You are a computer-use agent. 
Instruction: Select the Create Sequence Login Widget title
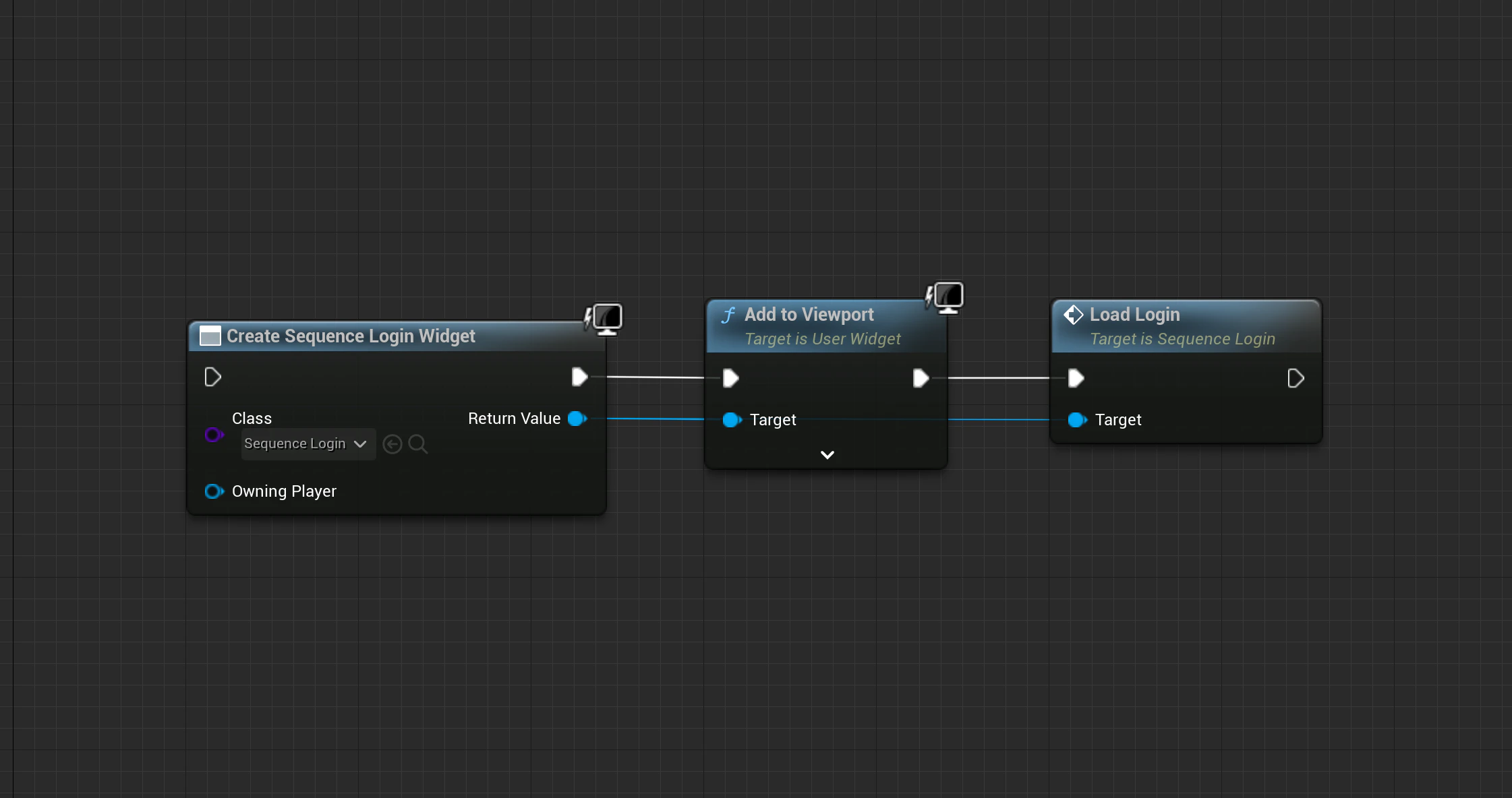point(351,336)
